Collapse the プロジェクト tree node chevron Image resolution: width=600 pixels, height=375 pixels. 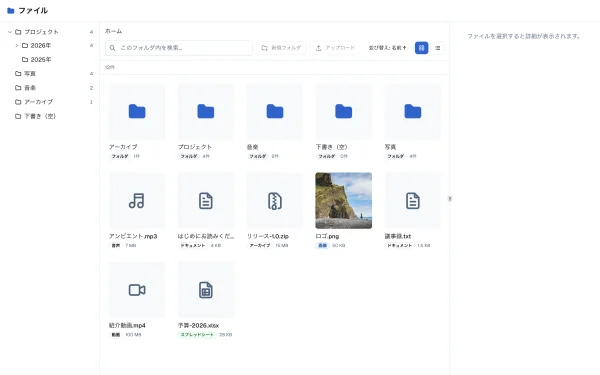pos(10,32)
